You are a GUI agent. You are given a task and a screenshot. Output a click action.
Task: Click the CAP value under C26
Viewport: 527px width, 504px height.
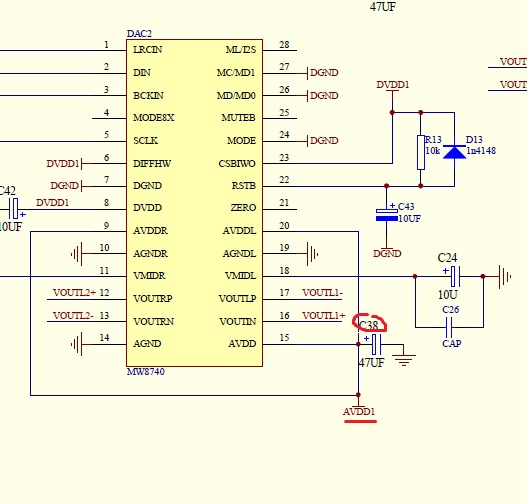tap(452, 343)
